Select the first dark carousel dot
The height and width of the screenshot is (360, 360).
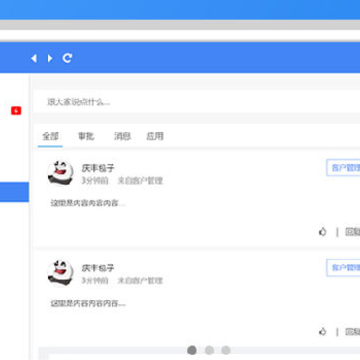point(192,350)
